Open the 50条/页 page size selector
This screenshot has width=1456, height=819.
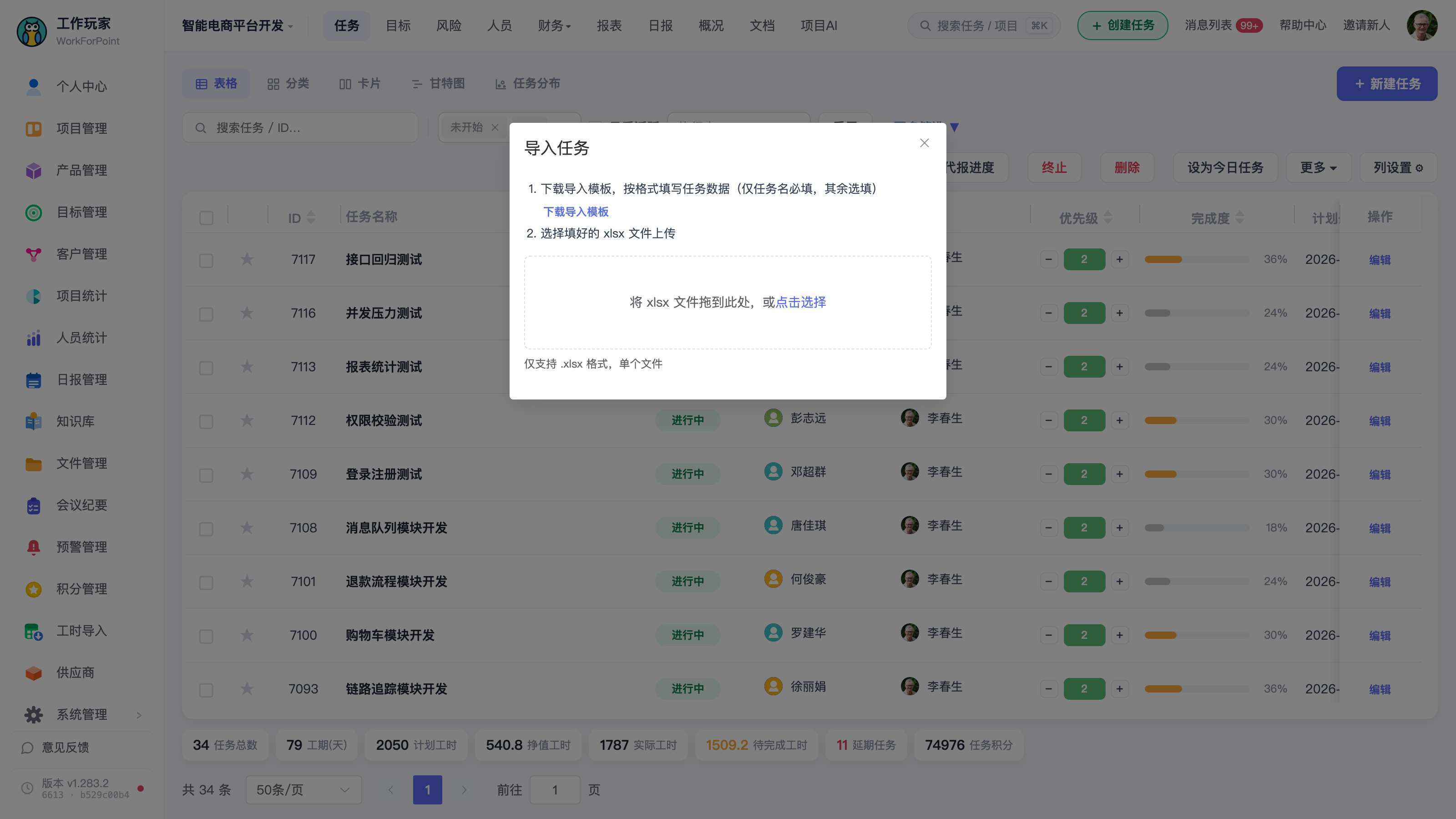(303, 789)
